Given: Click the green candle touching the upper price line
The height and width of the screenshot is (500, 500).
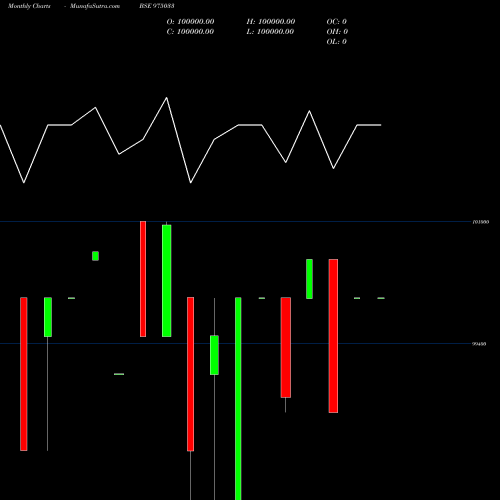Looking at the screenshot, I should tap(167, 281).
